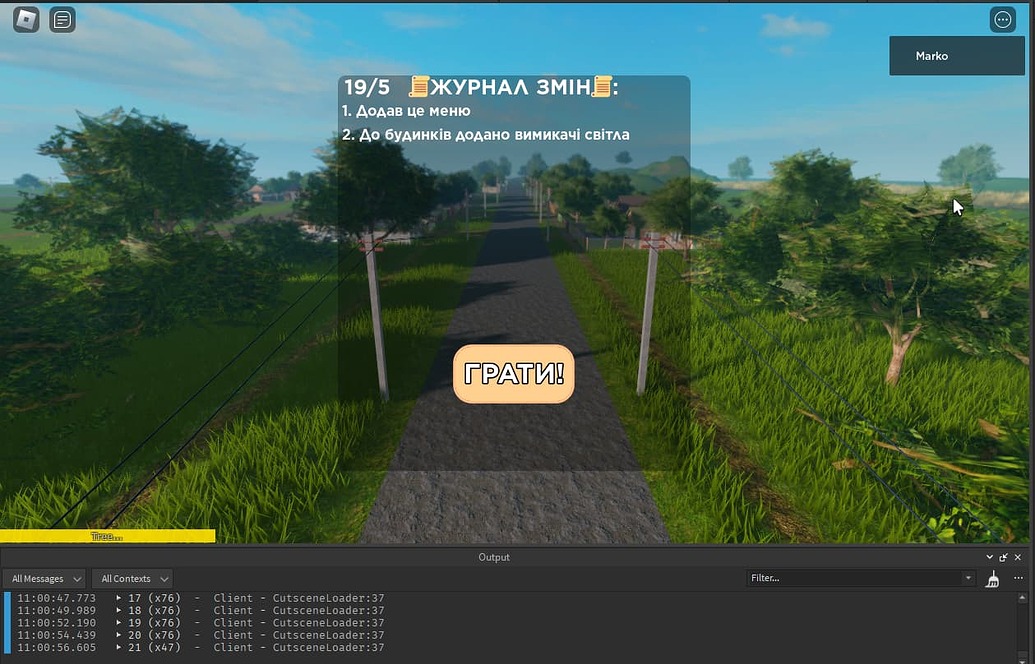Click the ellipsis circle icon top-right

point(1002,19)
